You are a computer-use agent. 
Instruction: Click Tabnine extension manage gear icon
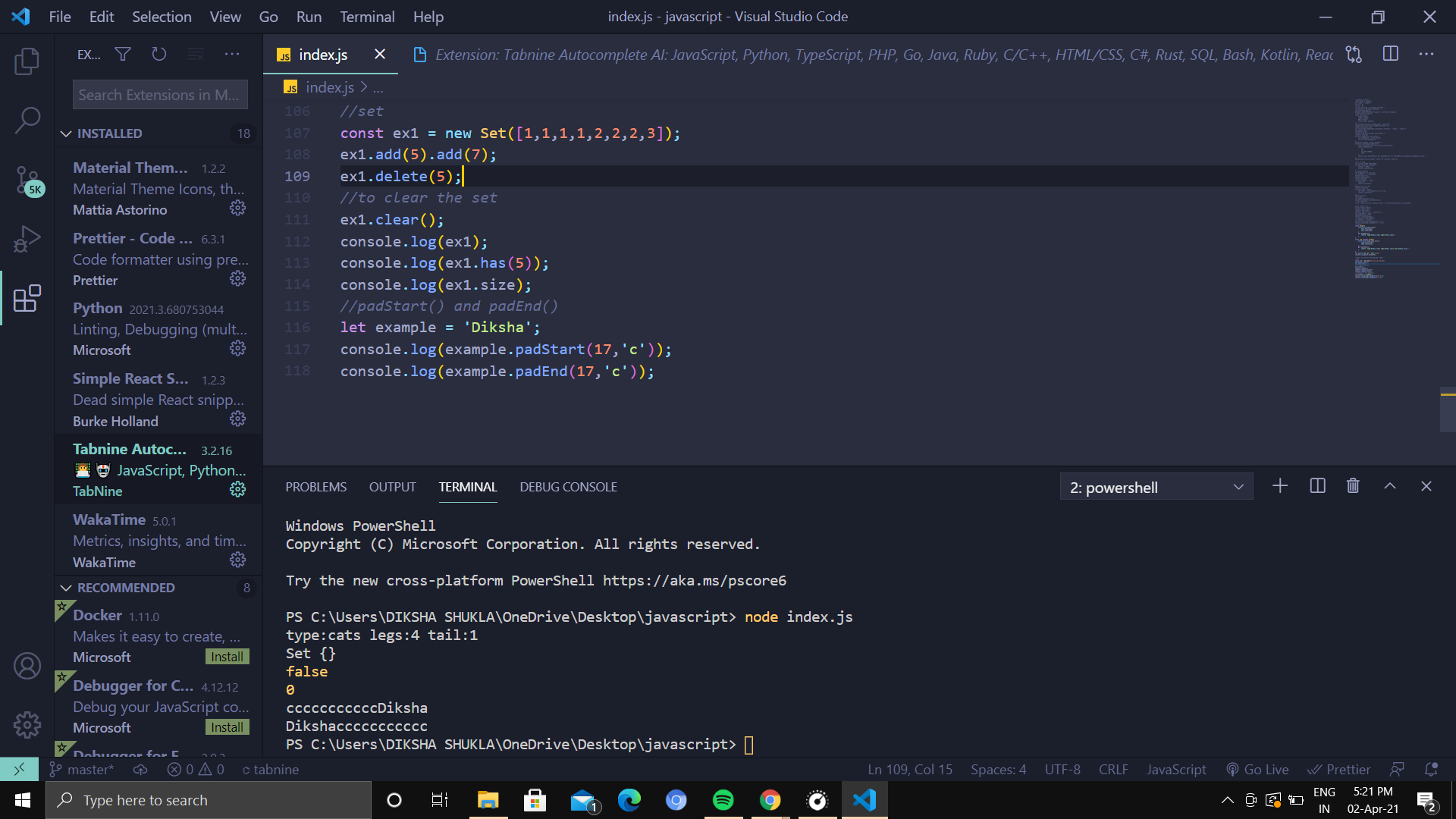(x=237, y=490)
